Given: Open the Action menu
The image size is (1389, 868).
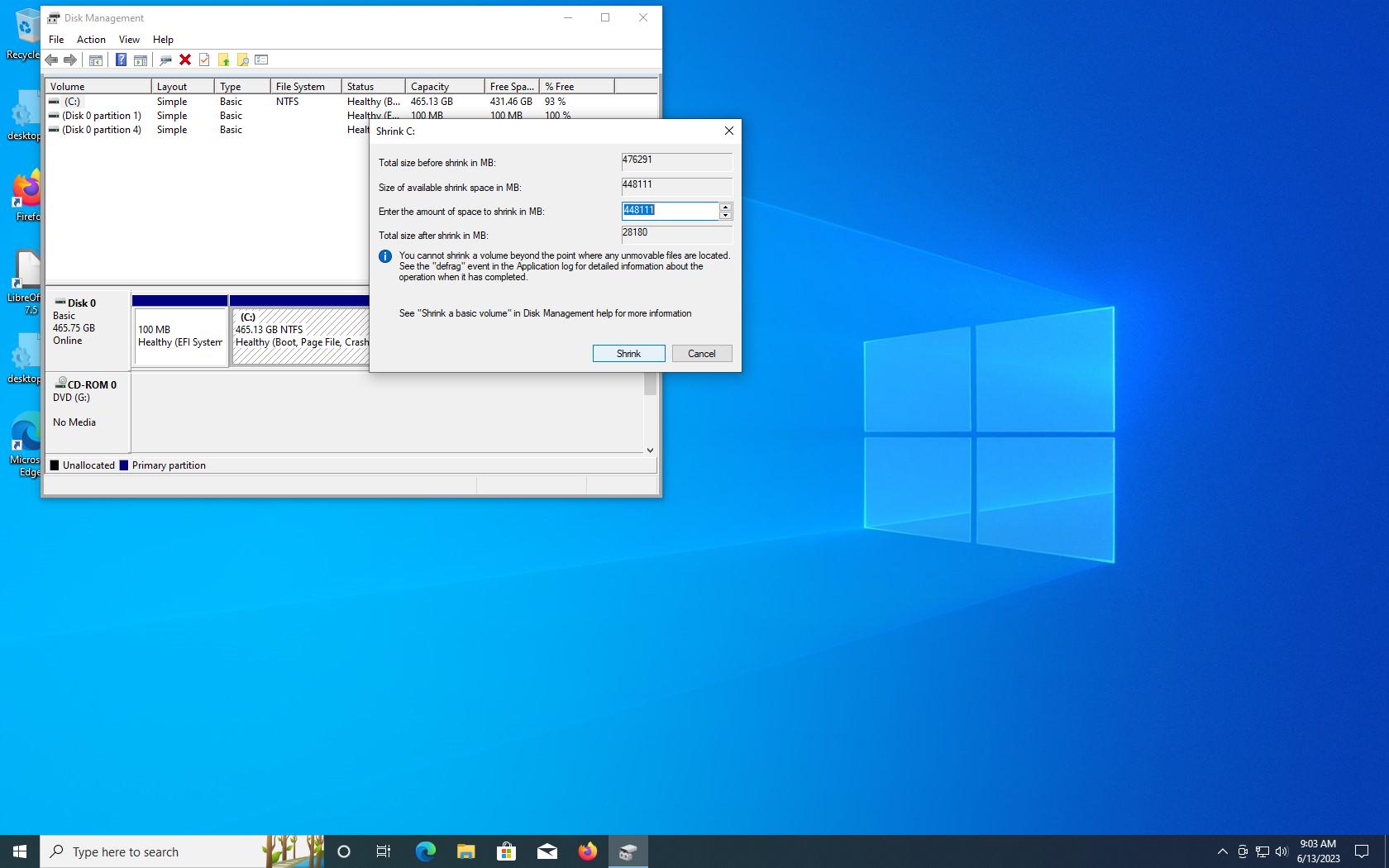Looking at the screenshot, I should tap(91, 40).
